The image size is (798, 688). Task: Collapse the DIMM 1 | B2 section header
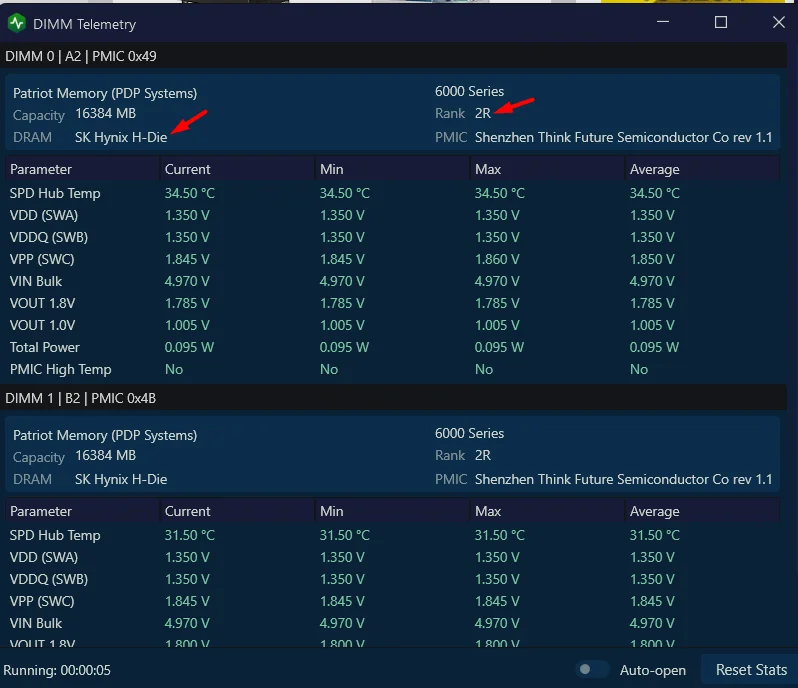tap(393, 398)
